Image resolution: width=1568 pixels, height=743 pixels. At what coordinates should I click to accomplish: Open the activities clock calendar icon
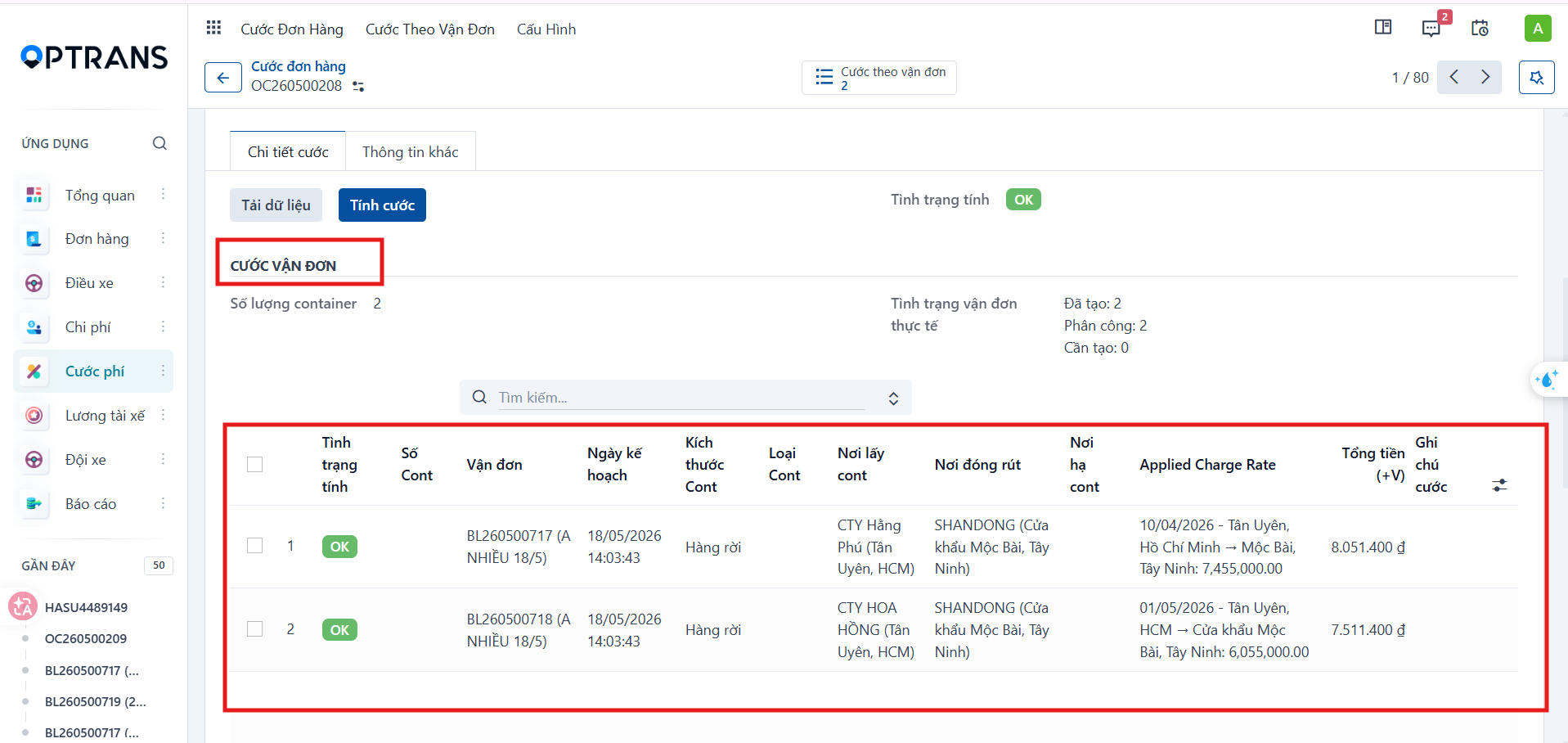[x=1480, y=29]
